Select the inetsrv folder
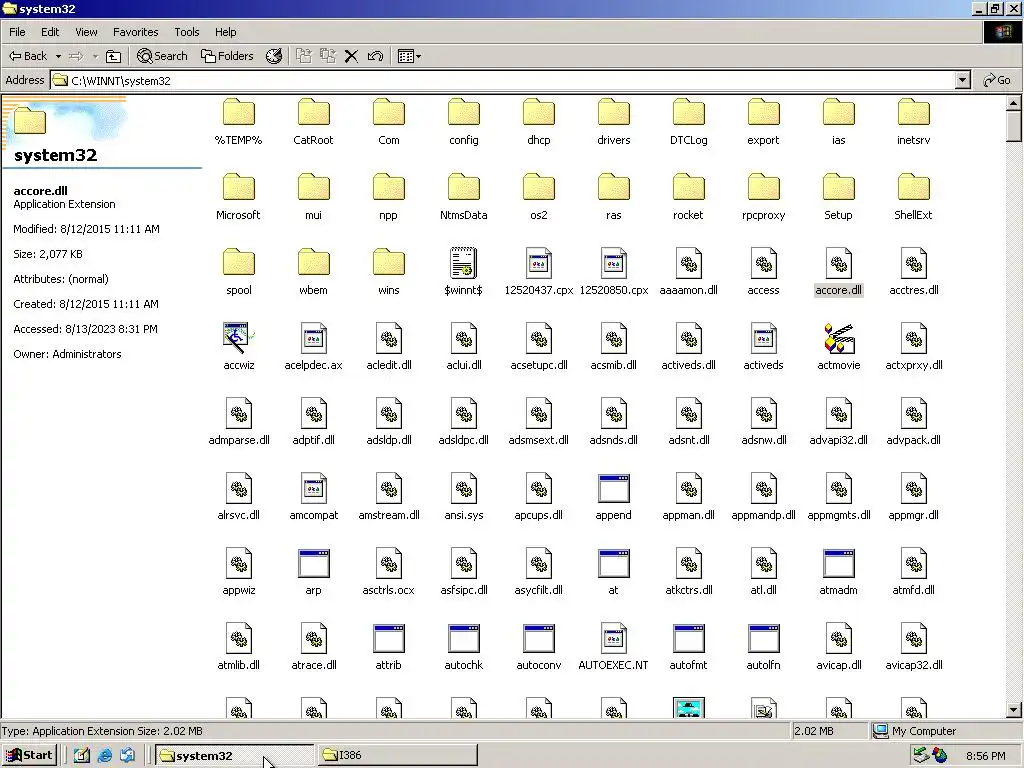Screen dimensions: 1024x768 point(913,123)
